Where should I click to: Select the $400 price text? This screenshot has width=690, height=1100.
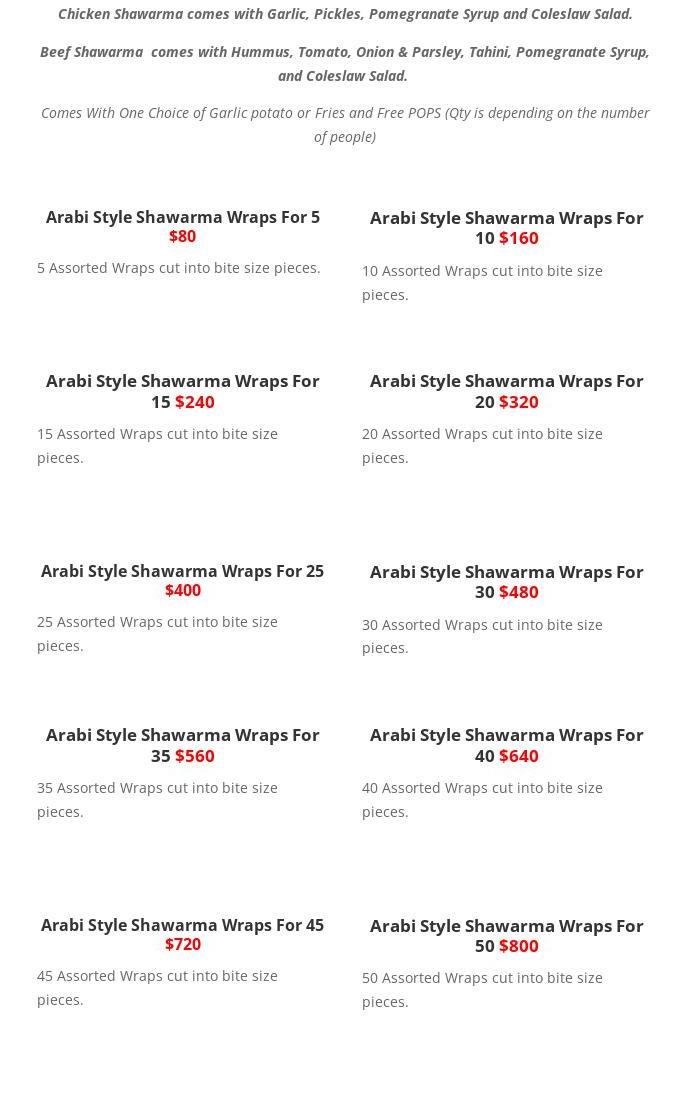point(183,591)
